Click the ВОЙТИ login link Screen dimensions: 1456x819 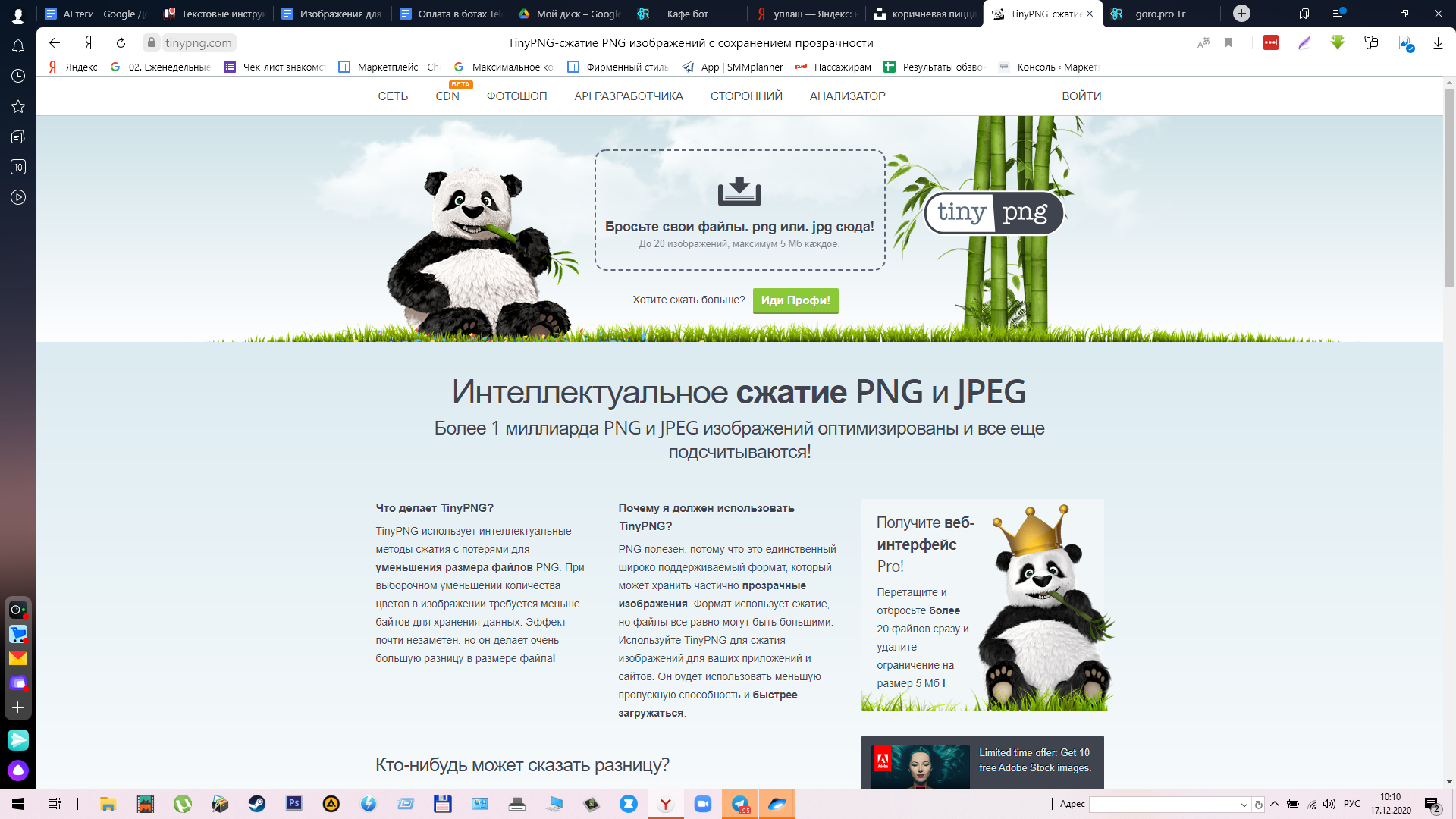coord(1081,96)
